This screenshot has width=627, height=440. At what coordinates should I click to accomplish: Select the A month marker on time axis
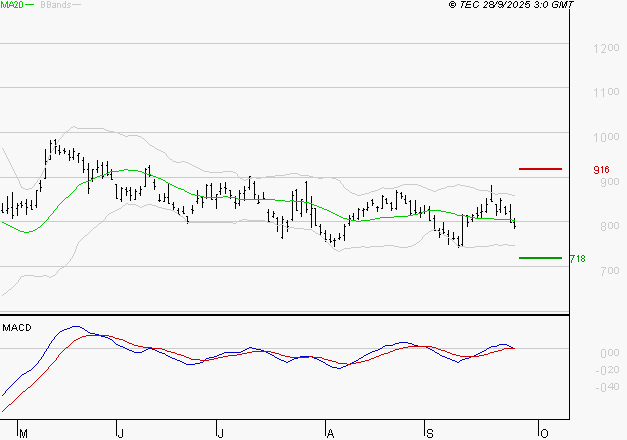click(x=330, y=432)
